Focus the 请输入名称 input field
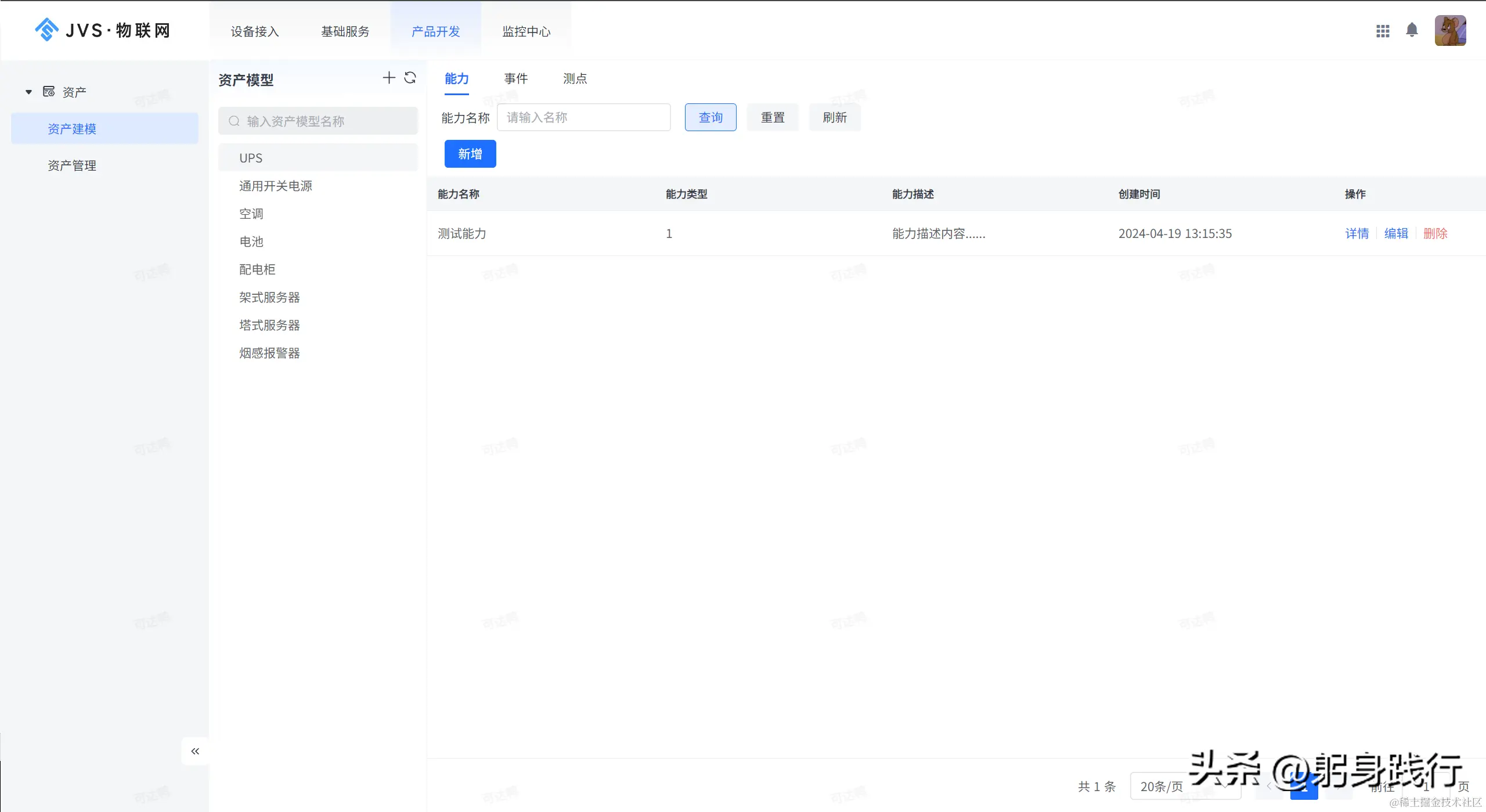This screenshot has height=812, width=1486. pos(583,117)
